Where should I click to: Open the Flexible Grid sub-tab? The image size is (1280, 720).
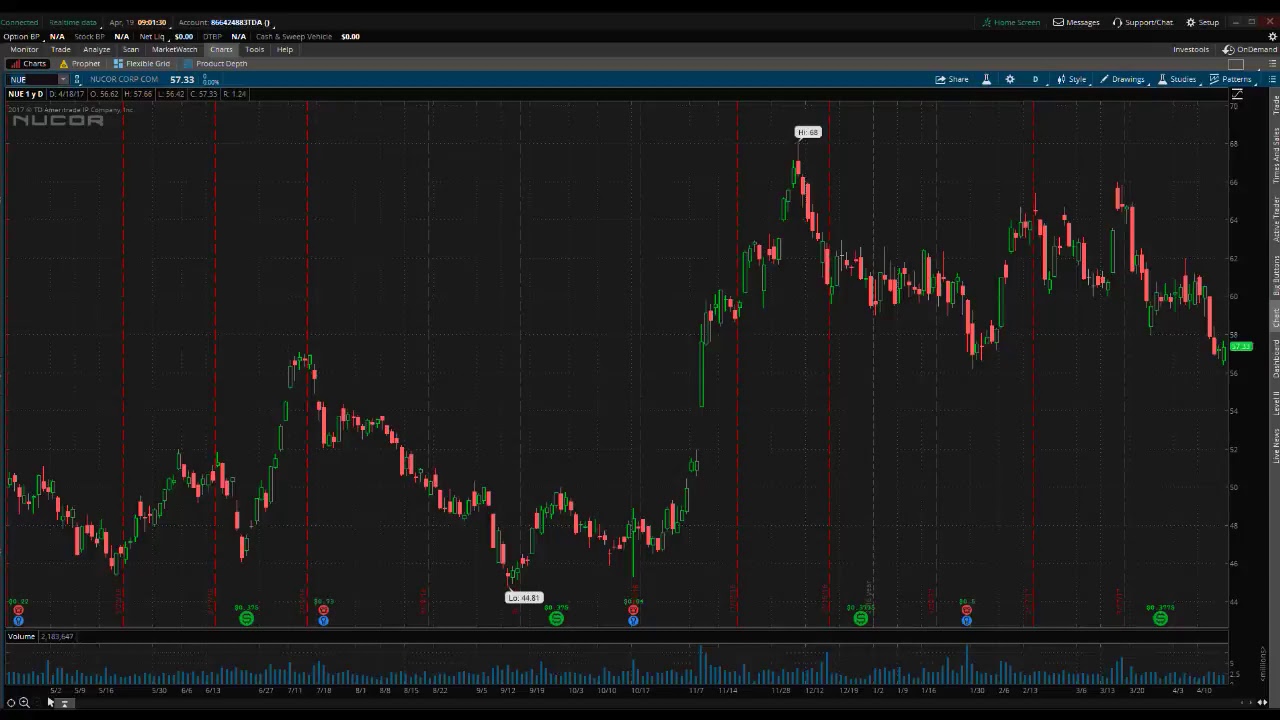click(141, 63)
